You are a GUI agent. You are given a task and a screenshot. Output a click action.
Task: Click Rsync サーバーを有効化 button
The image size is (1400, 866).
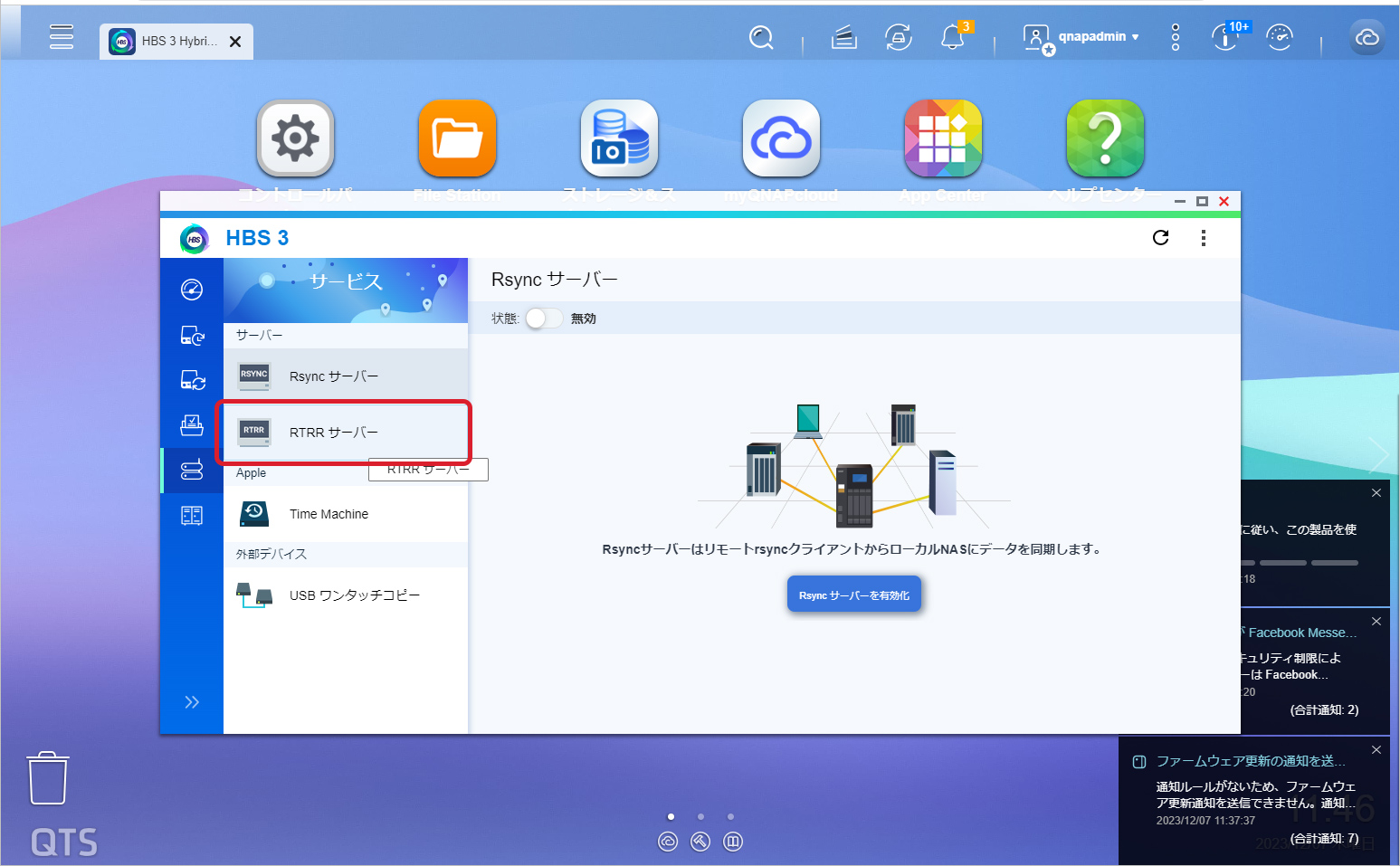(x=854, y=595)
